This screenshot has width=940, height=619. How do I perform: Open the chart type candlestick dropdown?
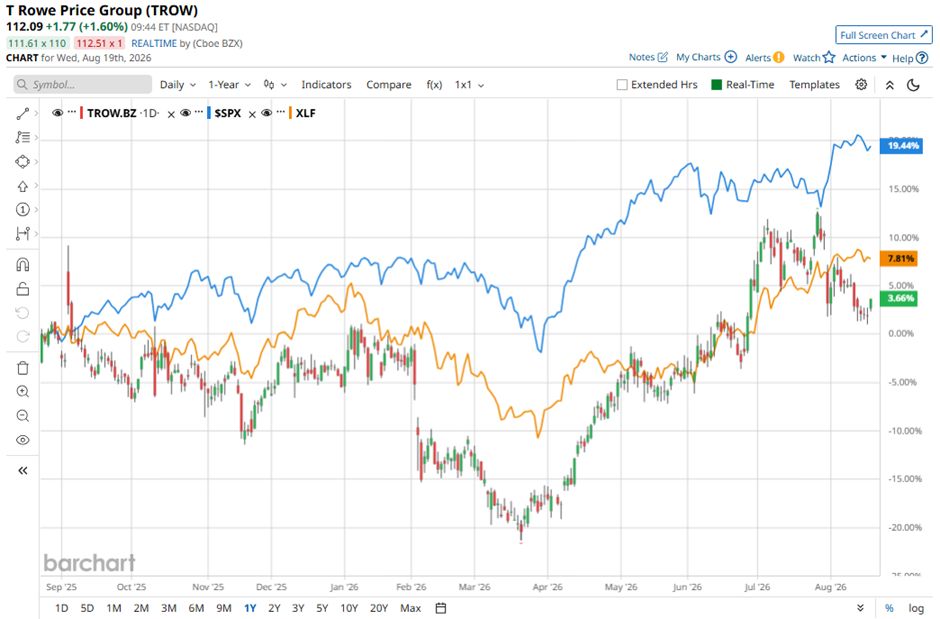[x=275, y=84]
